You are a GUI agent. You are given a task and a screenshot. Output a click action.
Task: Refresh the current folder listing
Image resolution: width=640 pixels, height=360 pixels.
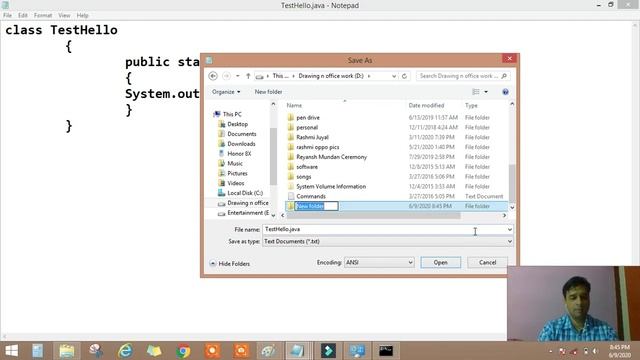point(404,76)
